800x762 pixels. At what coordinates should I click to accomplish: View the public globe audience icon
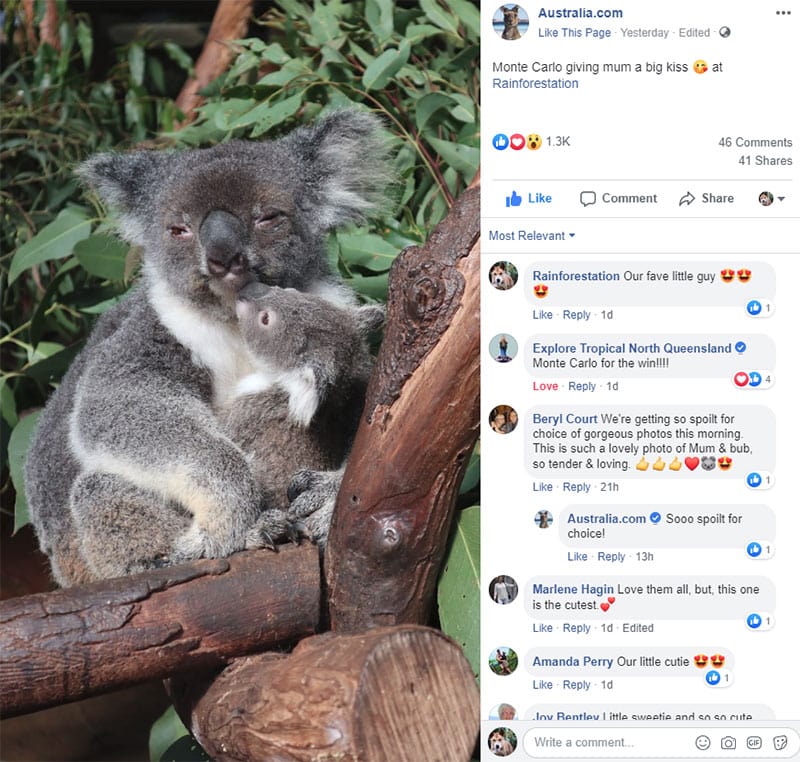click(x=724, y=33)
